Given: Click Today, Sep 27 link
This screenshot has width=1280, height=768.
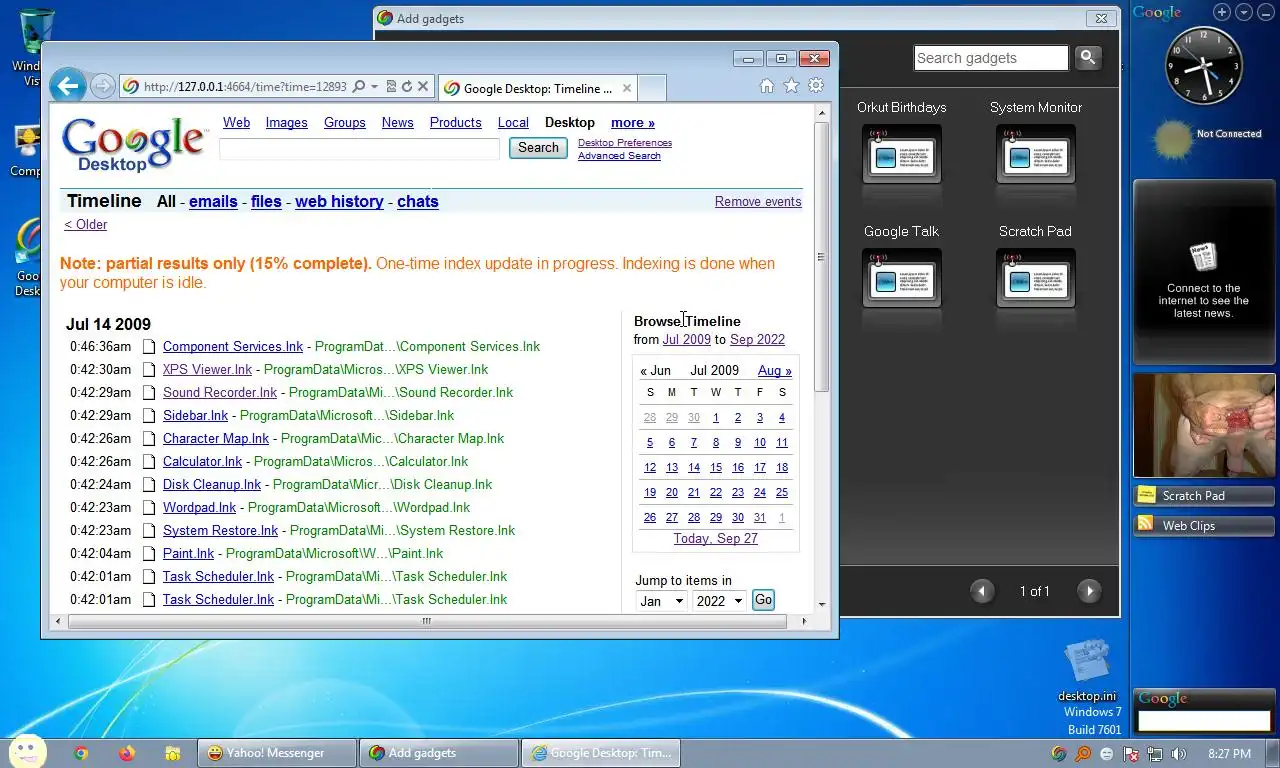Looking at the screenshot, I should (x=715, y=538).
